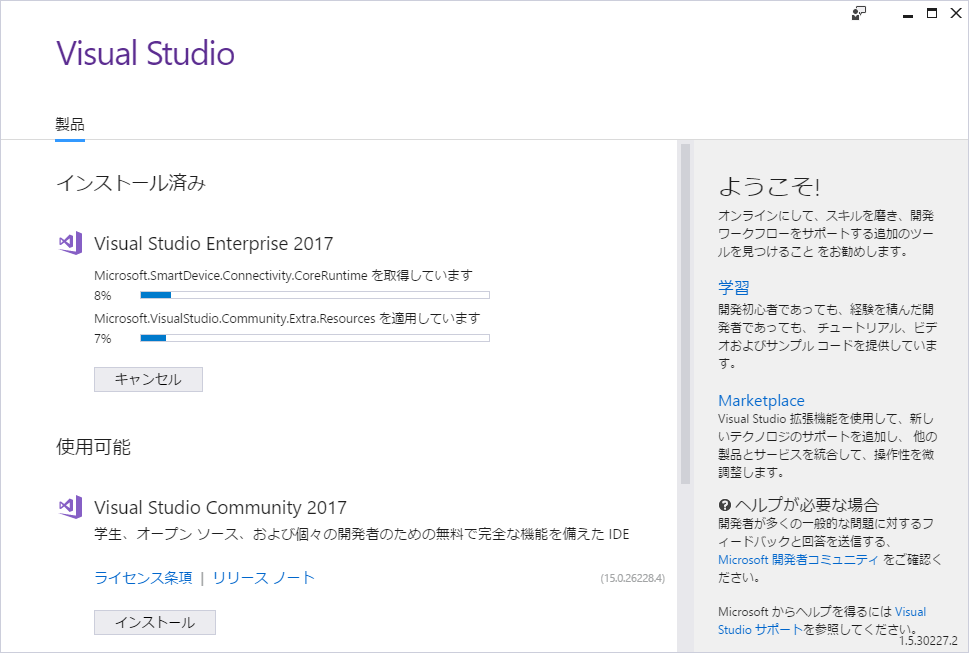Click the Visual Studio Enterprise 2017 title
Image resolution: width=969 pixels, height=653 pixels.
click(214, 243)
